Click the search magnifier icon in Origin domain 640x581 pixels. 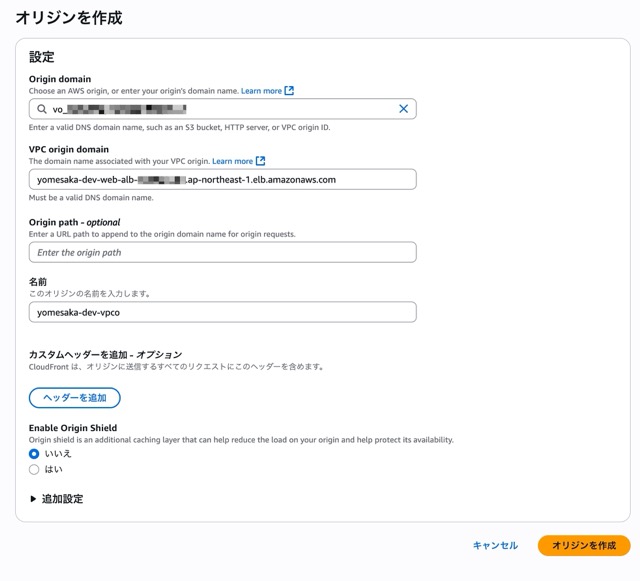tap(42, 109)
